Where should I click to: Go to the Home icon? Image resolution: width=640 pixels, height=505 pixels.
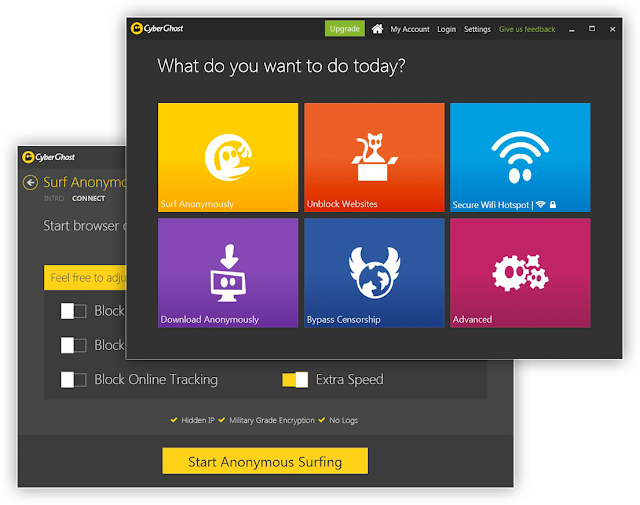pos(377,29)
